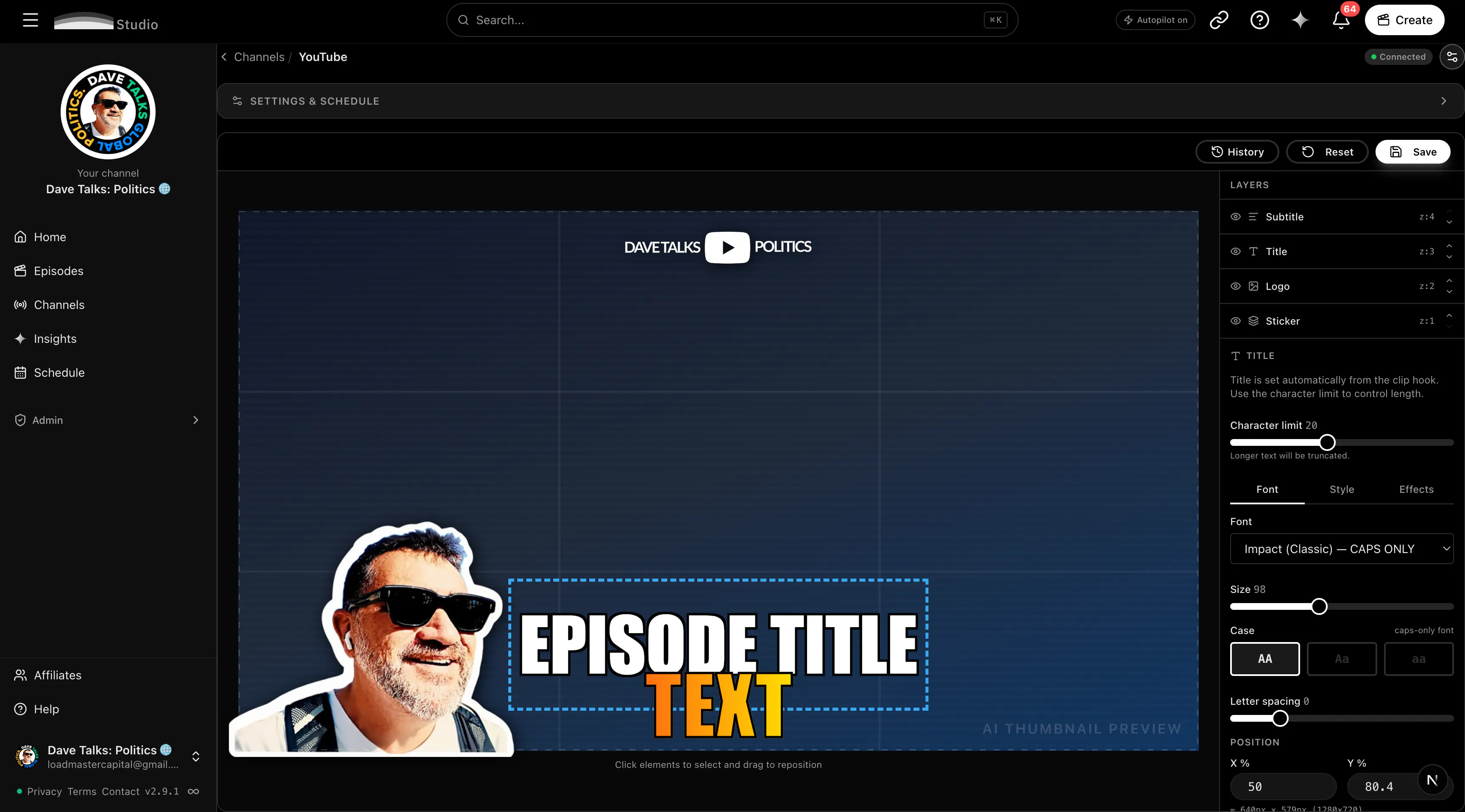Select the AA uppercase case option

click(1265, 659)
